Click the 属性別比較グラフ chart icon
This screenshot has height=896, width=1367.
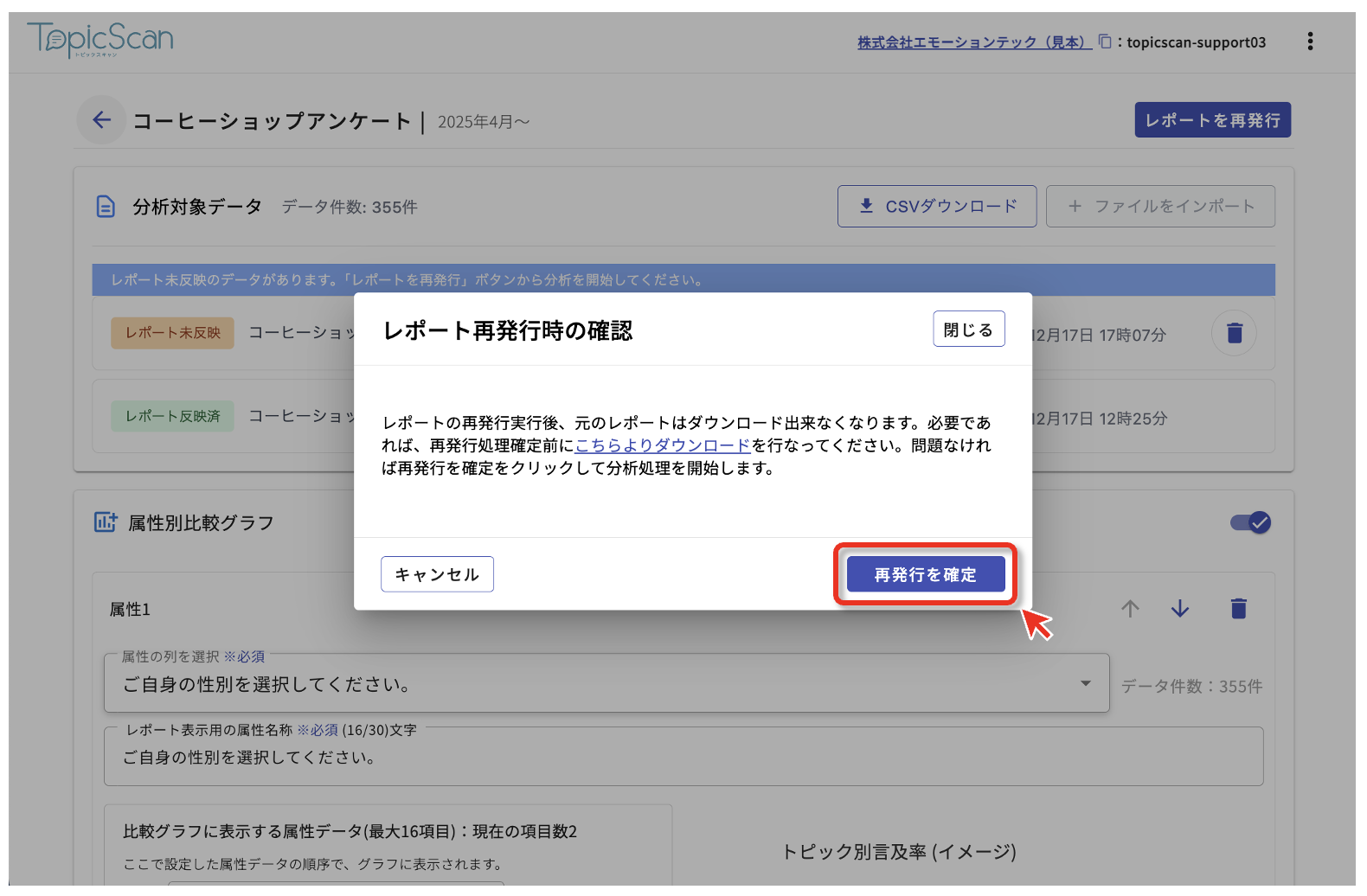click(106, 522)
